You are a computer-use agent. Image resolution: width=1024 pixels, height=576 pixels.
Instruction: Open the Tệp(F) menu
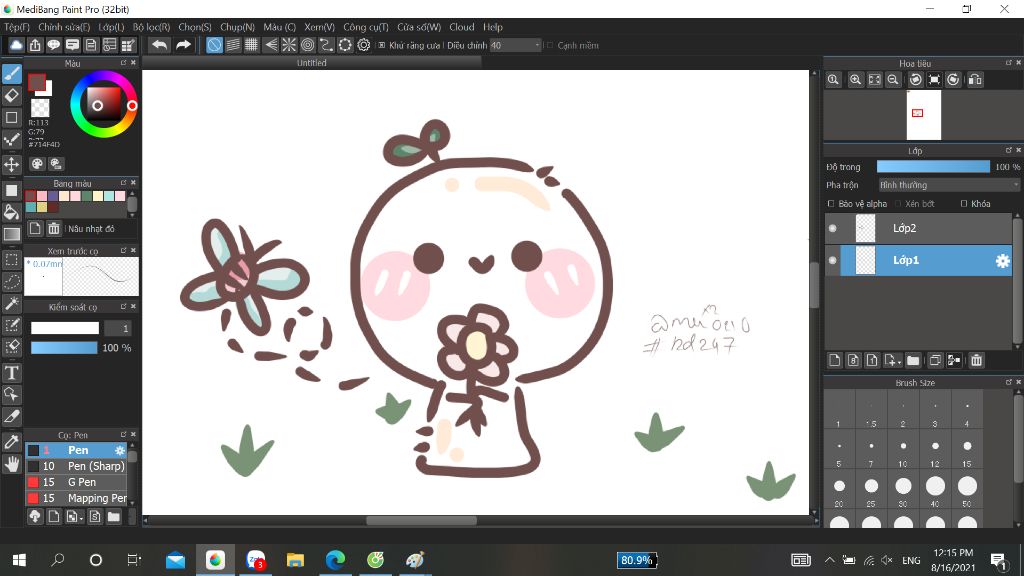[x=17, y=27]
